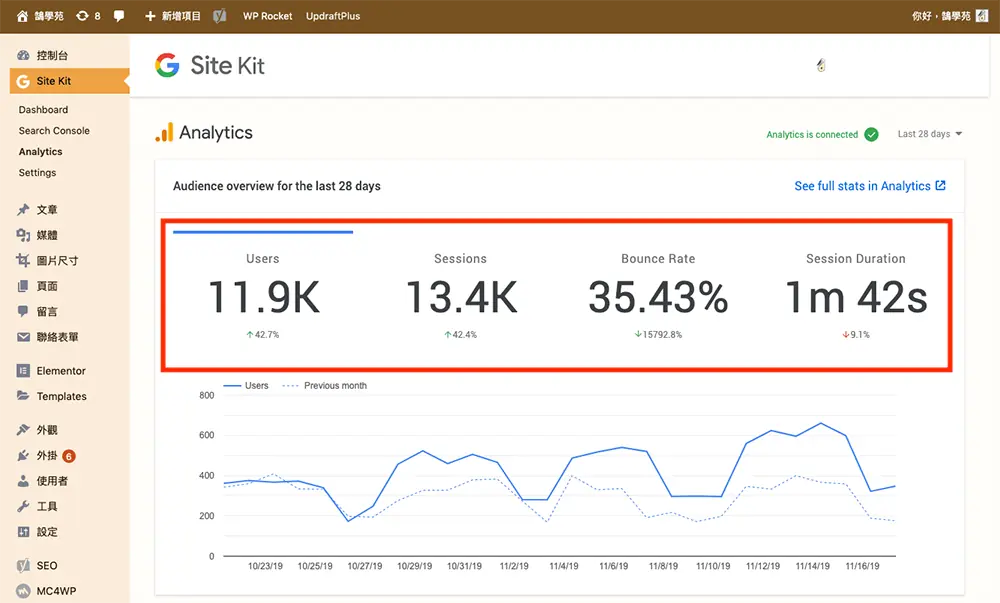Click the paintbrush icon for 外觀
The width and height of the screenshot is (1000, 603).
tap(24, 430)
